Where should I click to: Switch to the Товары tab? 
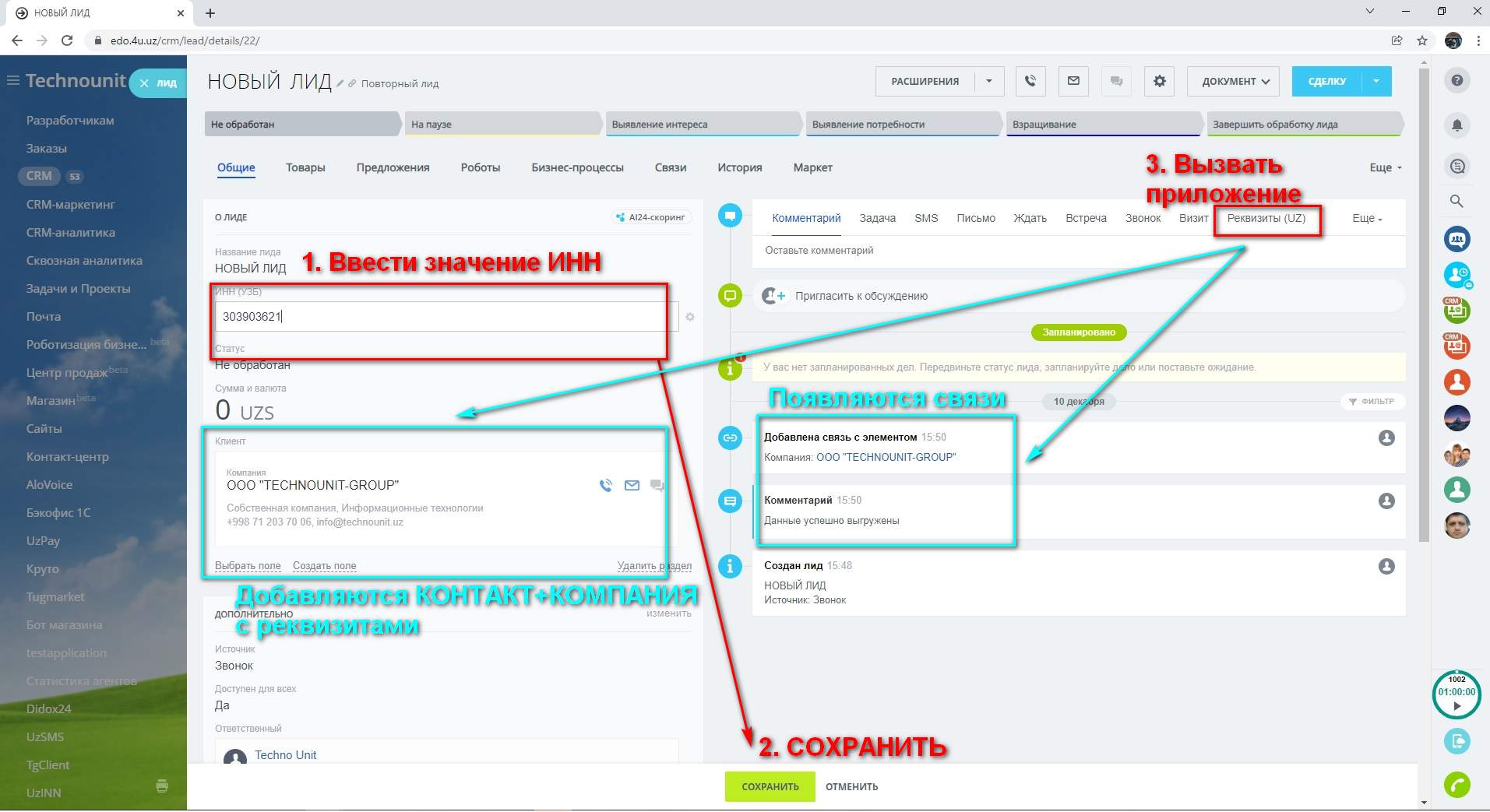pos(305,167)
